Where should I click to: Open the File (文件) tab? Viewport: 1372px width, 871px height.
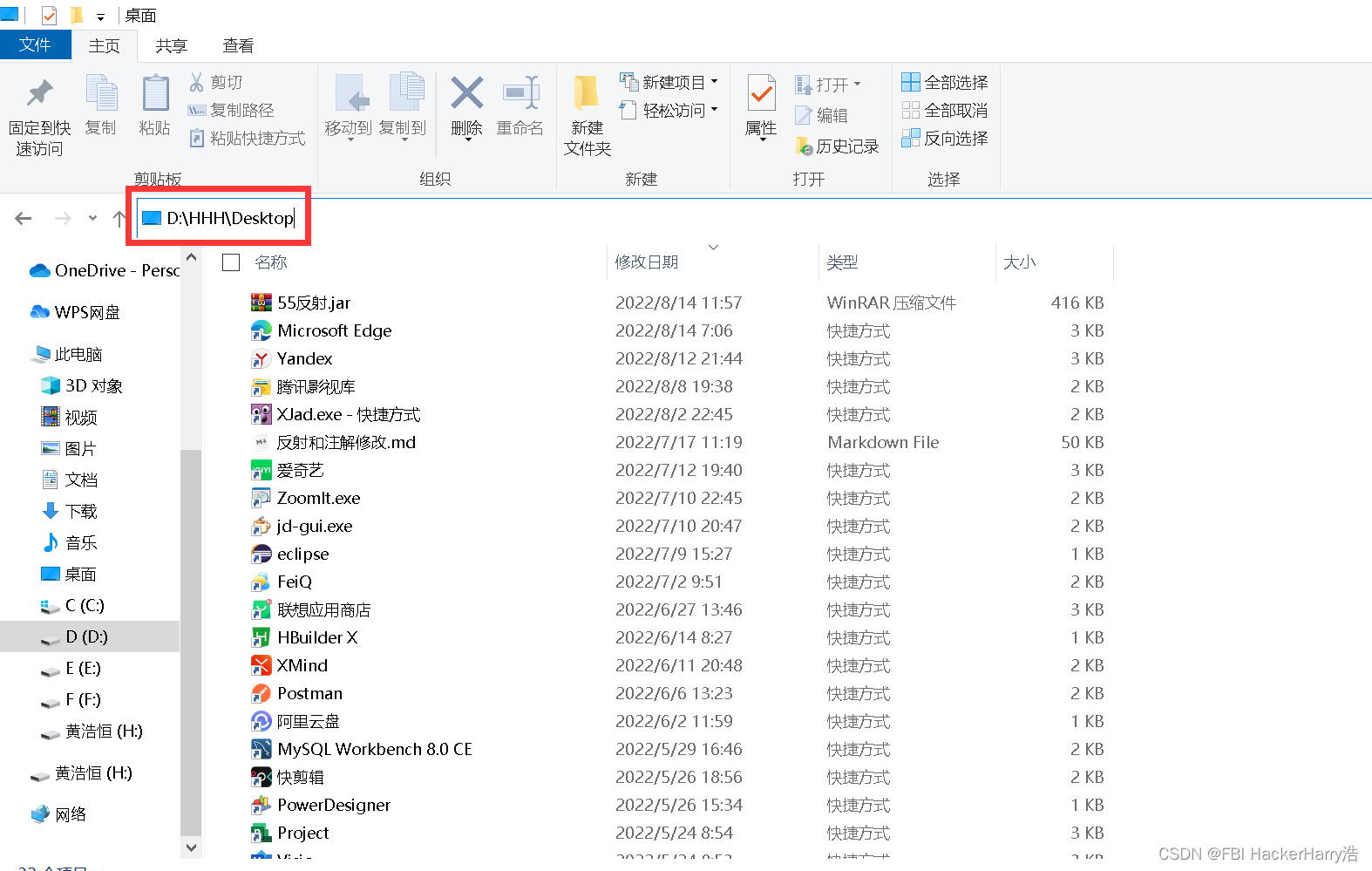coord(35,45)
